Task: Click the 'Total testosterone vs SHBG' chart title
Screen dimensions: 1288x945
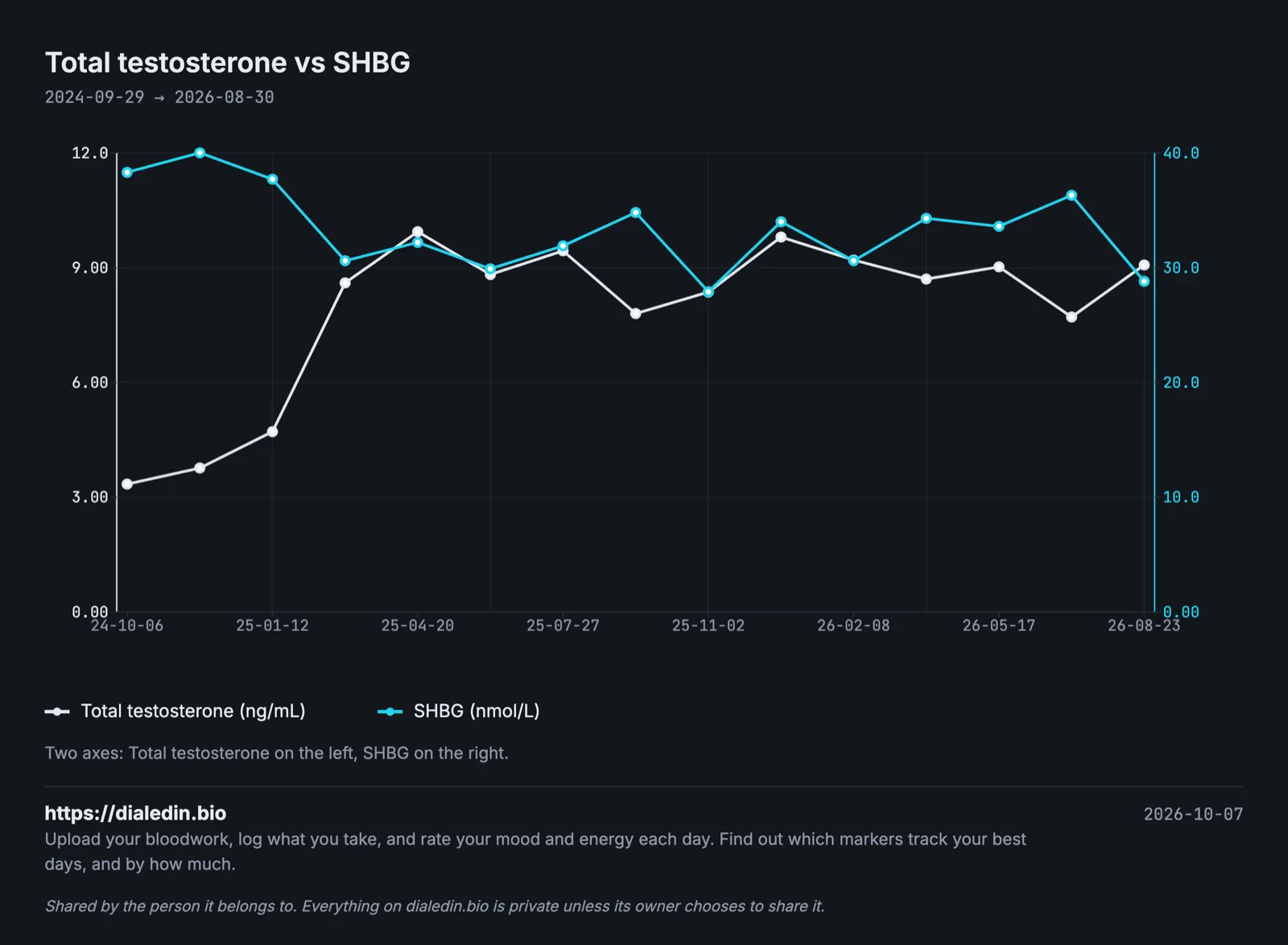Action: (228, 63)
